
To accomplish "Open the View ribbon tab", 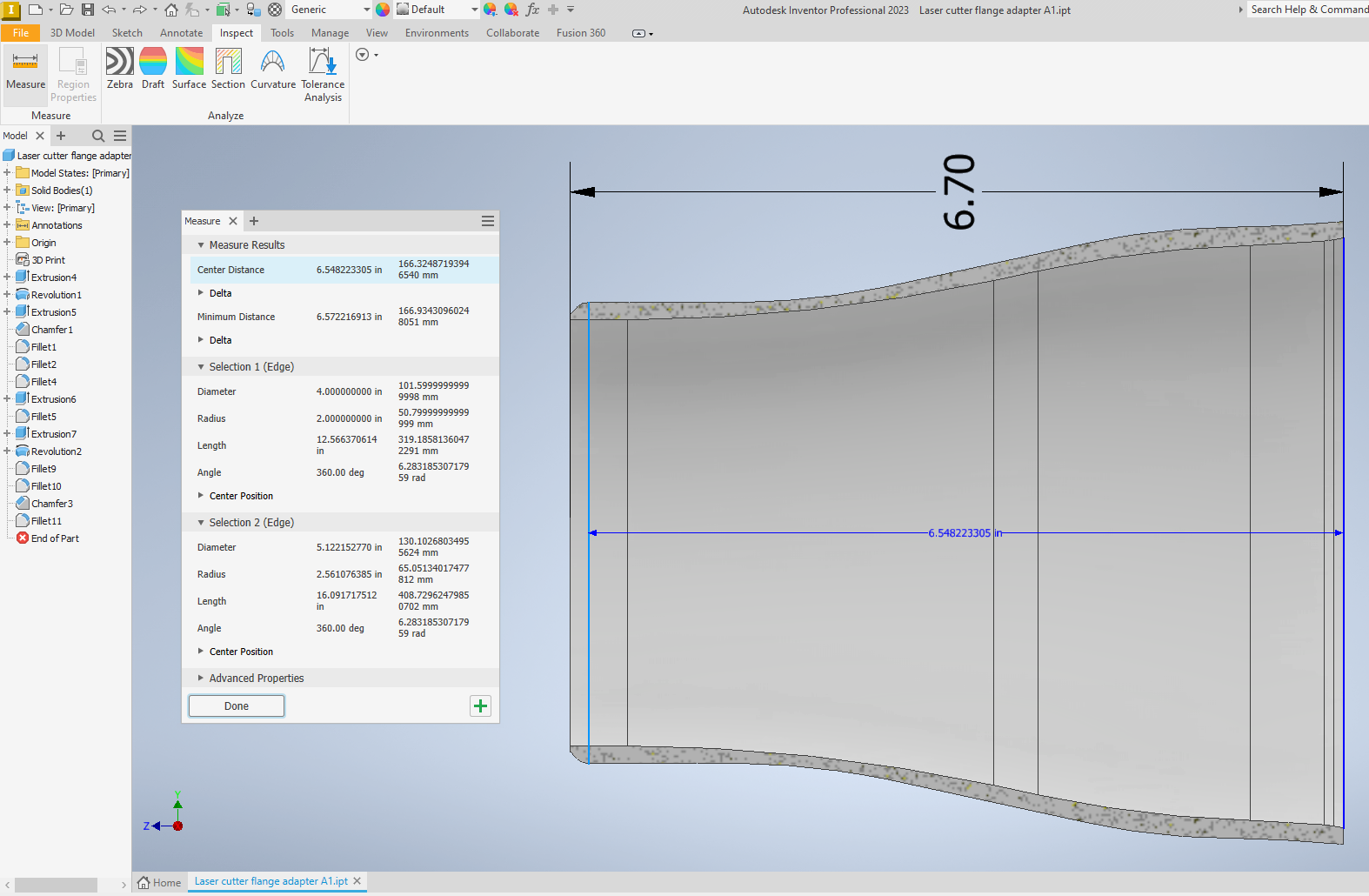I will click(x=377, y=33).
